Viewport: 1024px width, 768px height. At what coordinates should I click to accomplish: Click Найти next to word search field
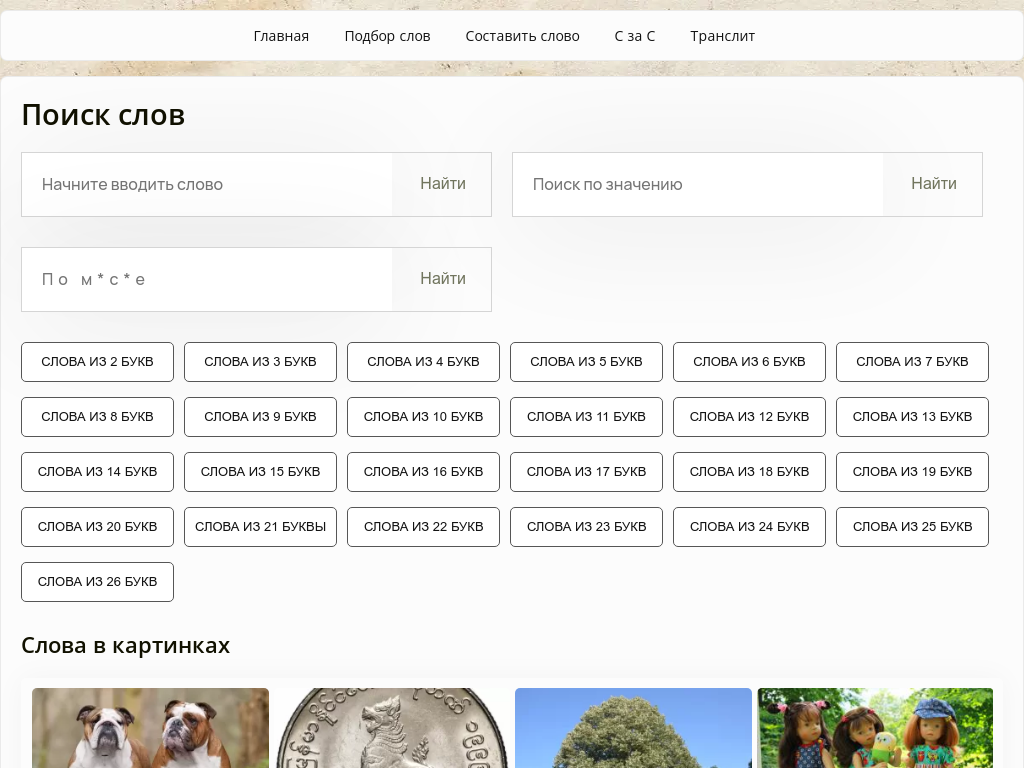(443, 184)
